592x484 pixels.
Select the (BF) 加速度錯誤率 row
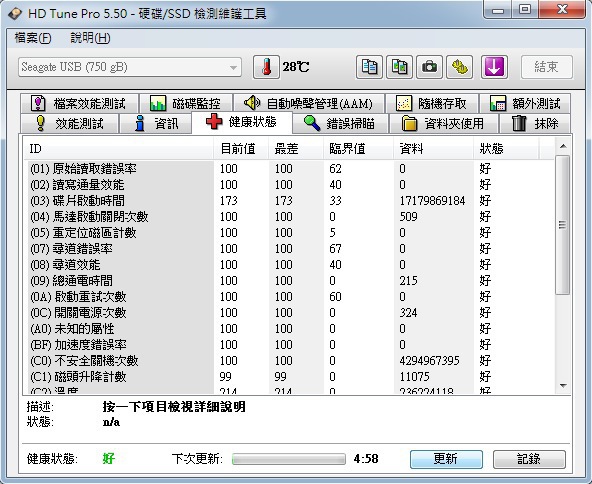[290, 345]
